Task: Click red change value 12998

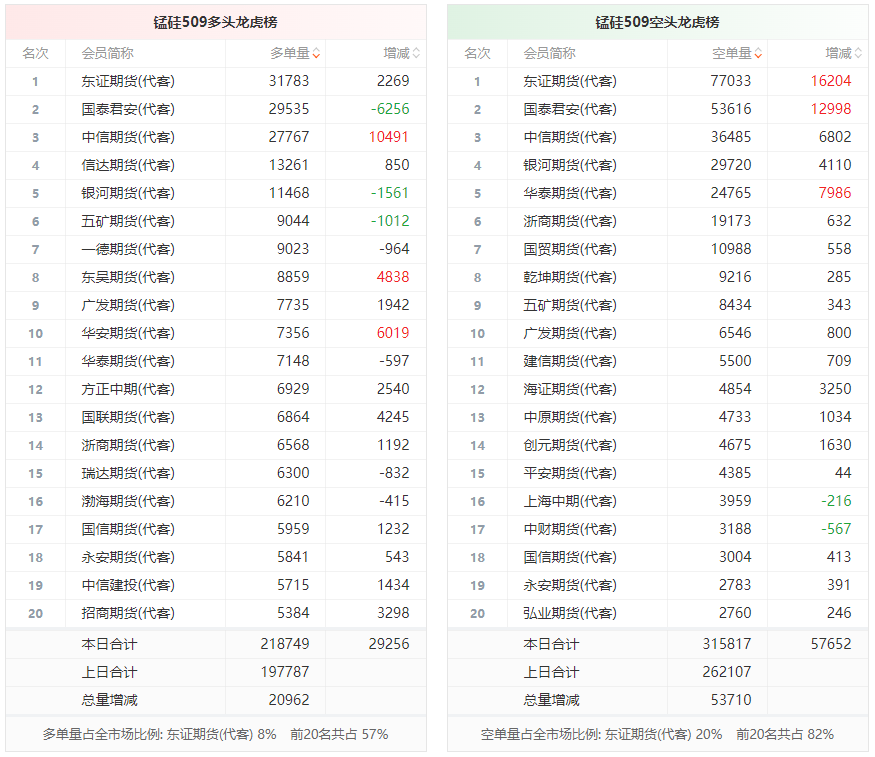Action: [831, 109]
